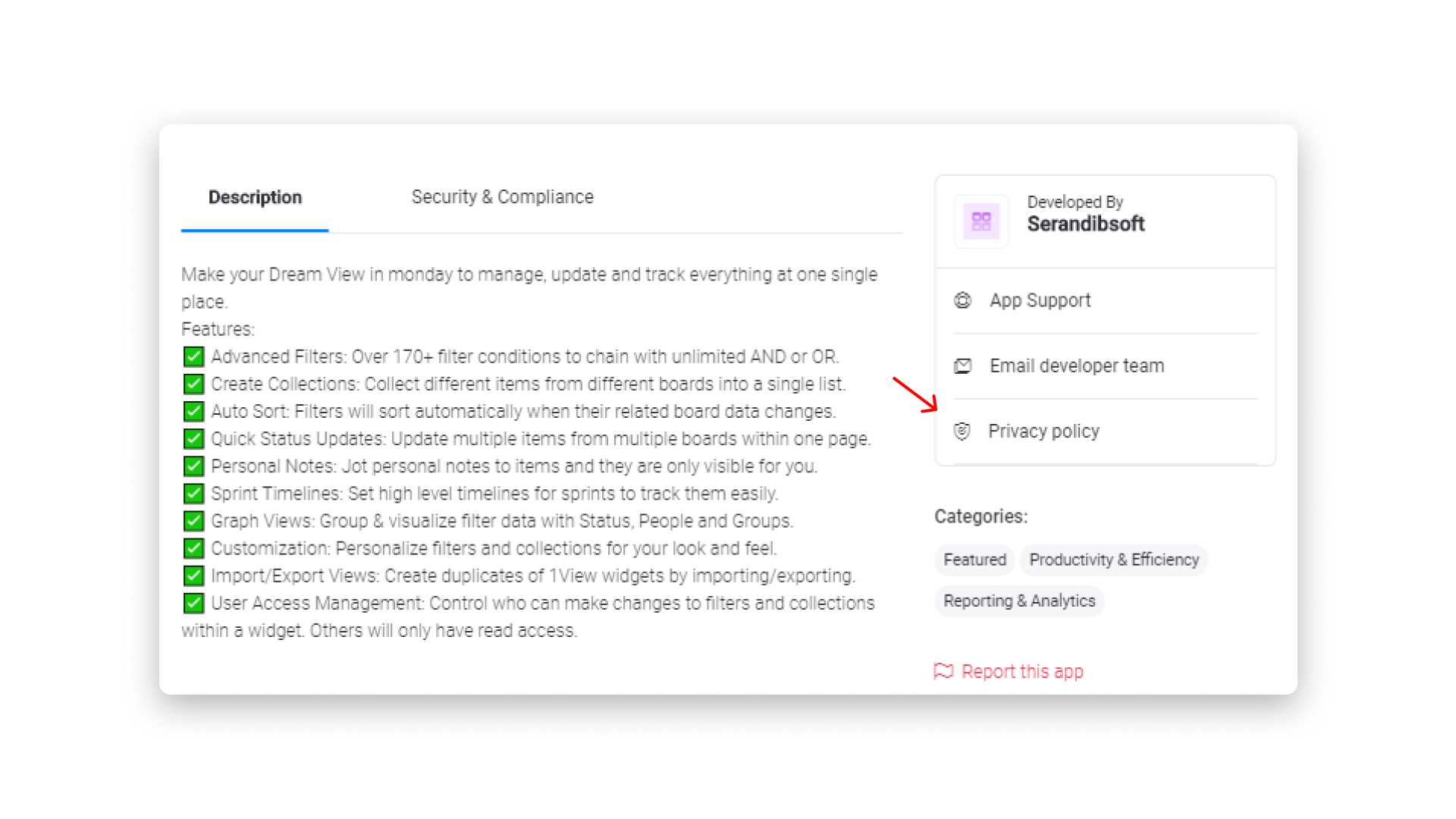Viewport: 1456px width, 819px height.
Task: Click the Create Collections green checkmark
Action: (x=193, y=384)
